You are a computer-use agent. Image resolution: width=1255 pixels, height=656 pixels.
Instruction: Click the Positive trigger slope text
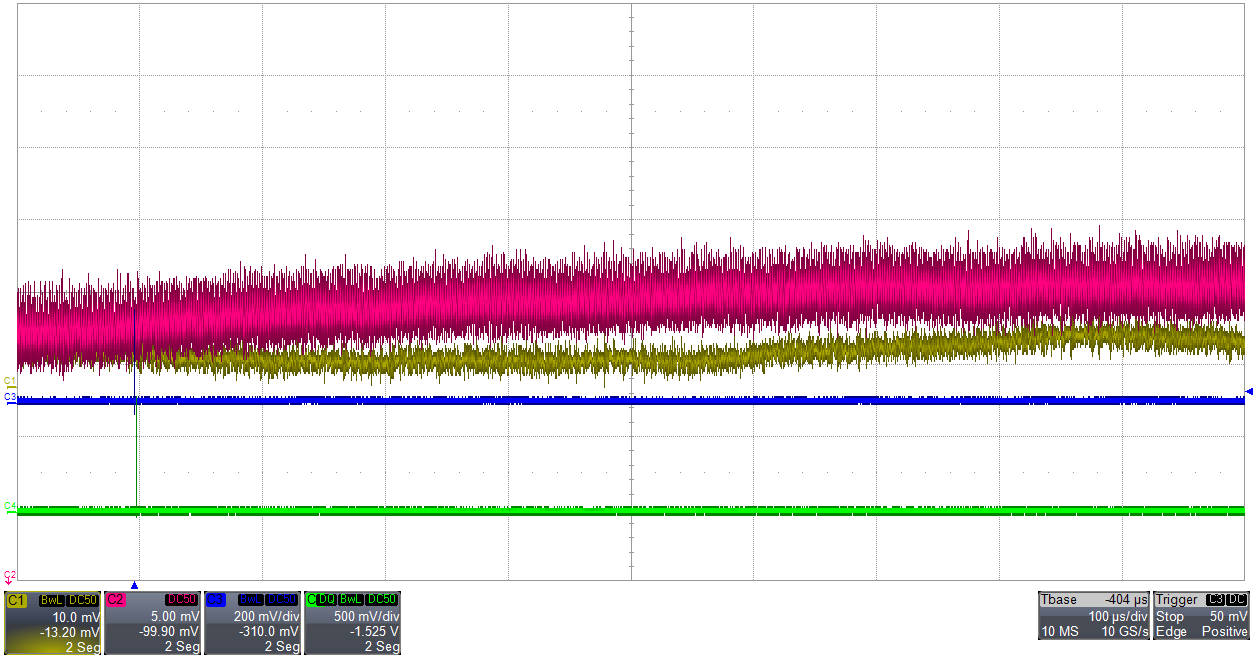1225,632
